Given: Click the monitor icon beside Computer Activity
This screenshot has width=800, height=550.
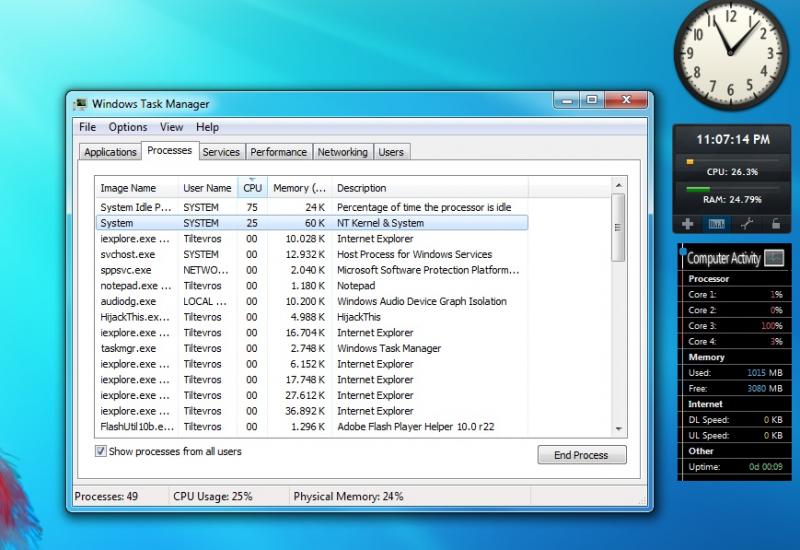Looking at the screenshot, I should [x=774, y=258].
